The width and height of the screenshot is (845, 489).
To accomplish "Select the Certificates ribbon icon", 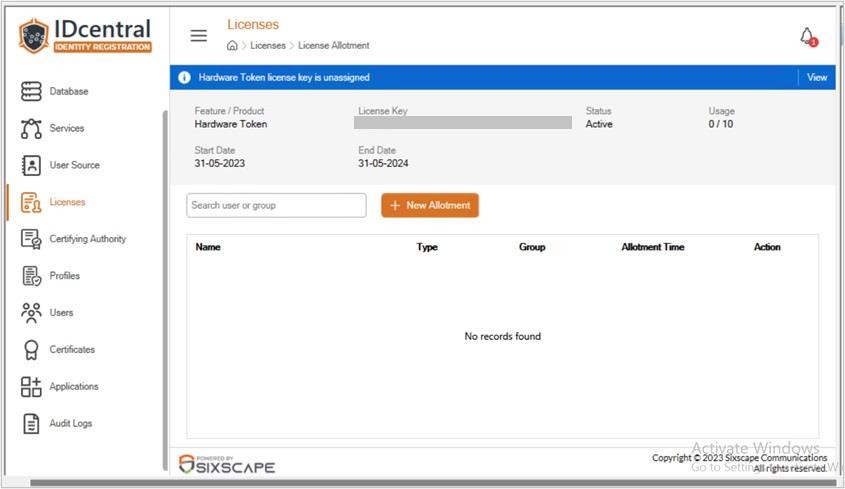I will point(31,349).
